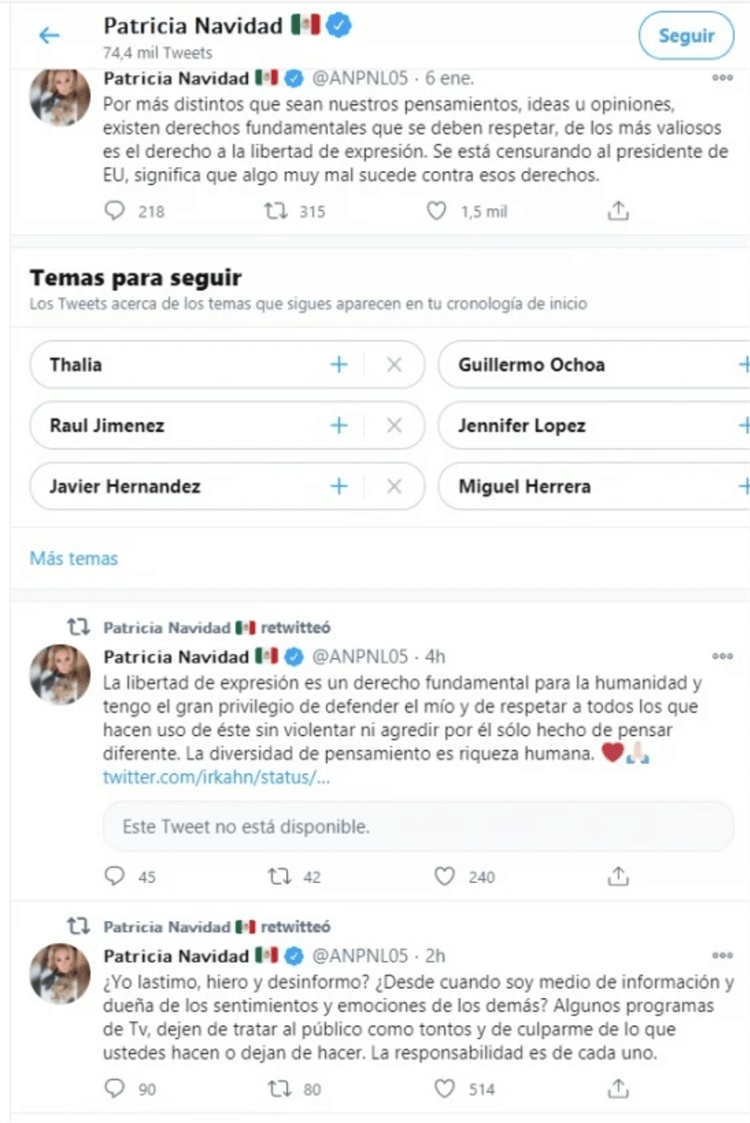
Task: Open more options on the 2h tweet
Action: click(x=722, y=955)
